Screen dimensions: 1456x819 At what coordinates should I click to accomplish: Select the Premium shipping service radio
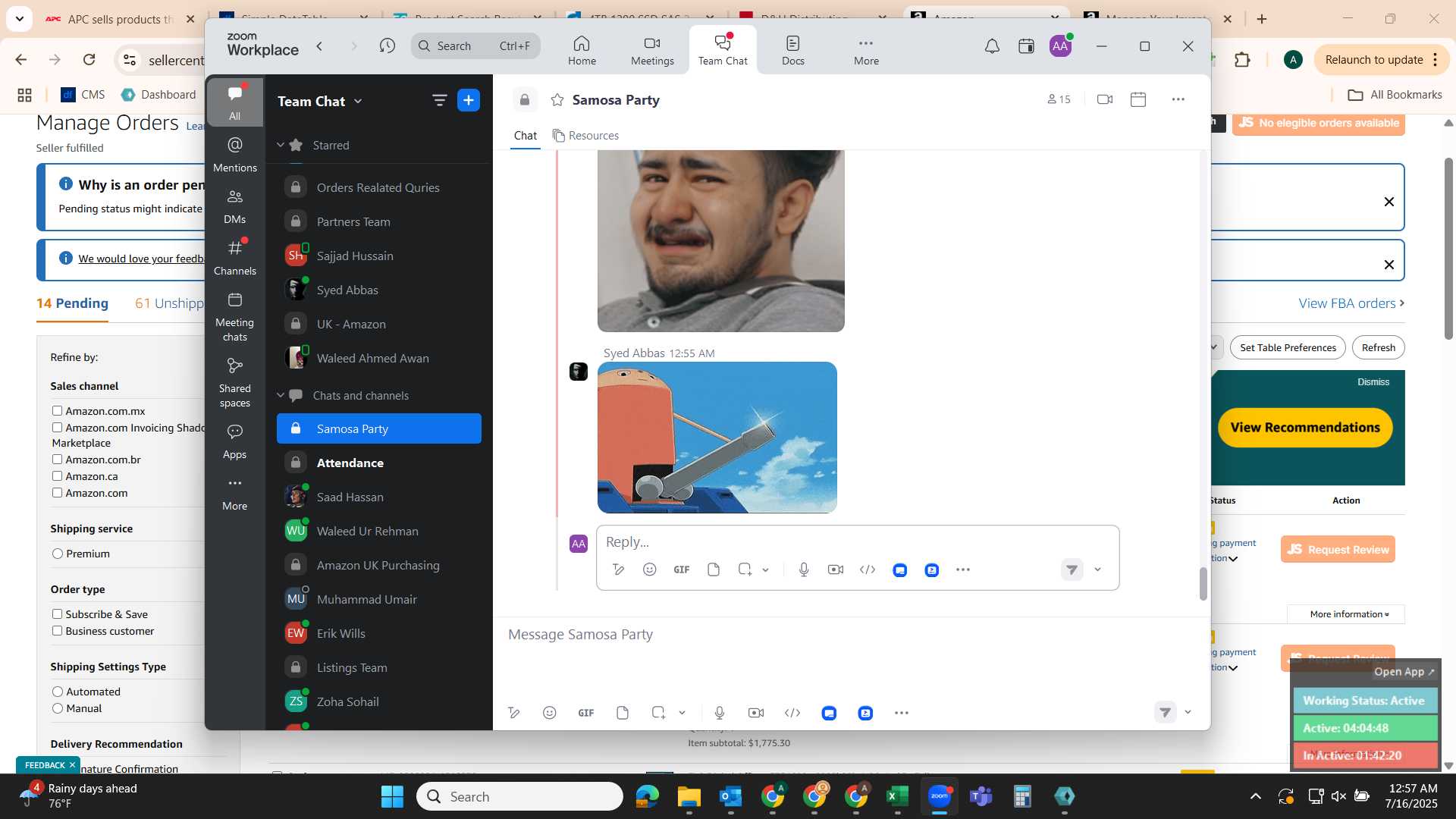click(58, 554)
